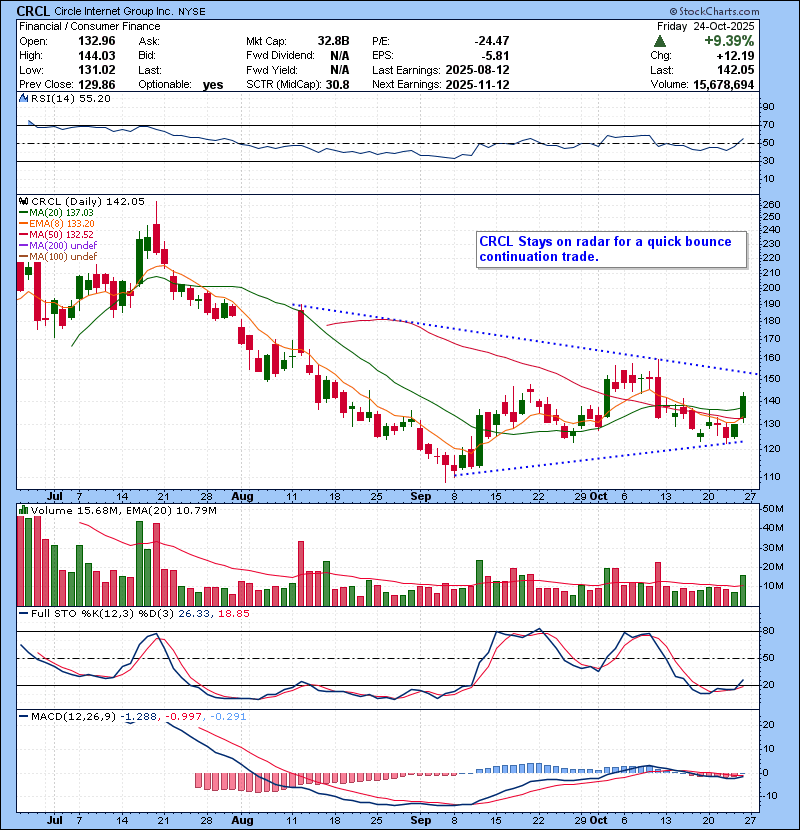The height and width of the screenshot is (830, 800).
Task: Click the Prev Close value 129.86
Action: 96,84
